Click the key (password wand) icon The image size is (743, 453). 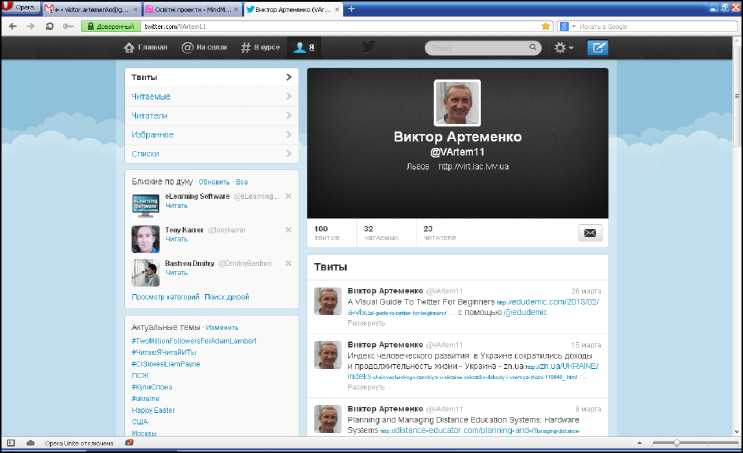pyautogui.click(x=68, y=27)
